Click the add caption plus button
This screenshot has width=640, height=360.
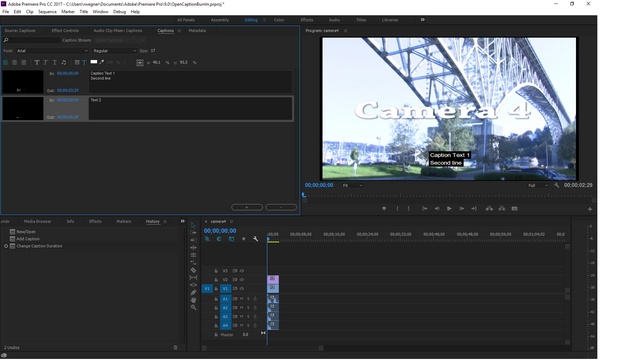pyautogui.click(x=247, y=207)
